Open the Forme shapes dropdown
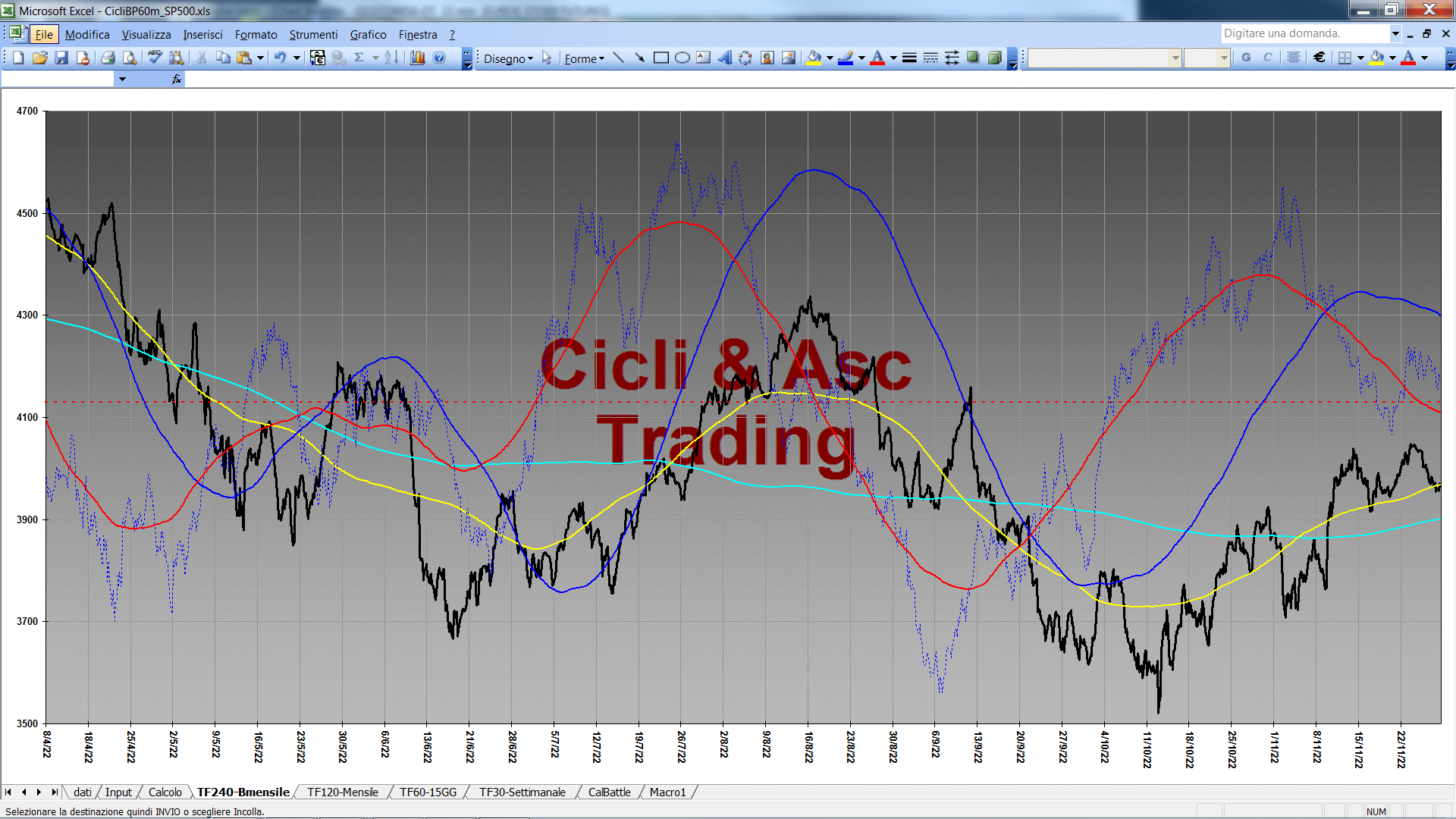 pyautogui.click(x=584, y=58)
